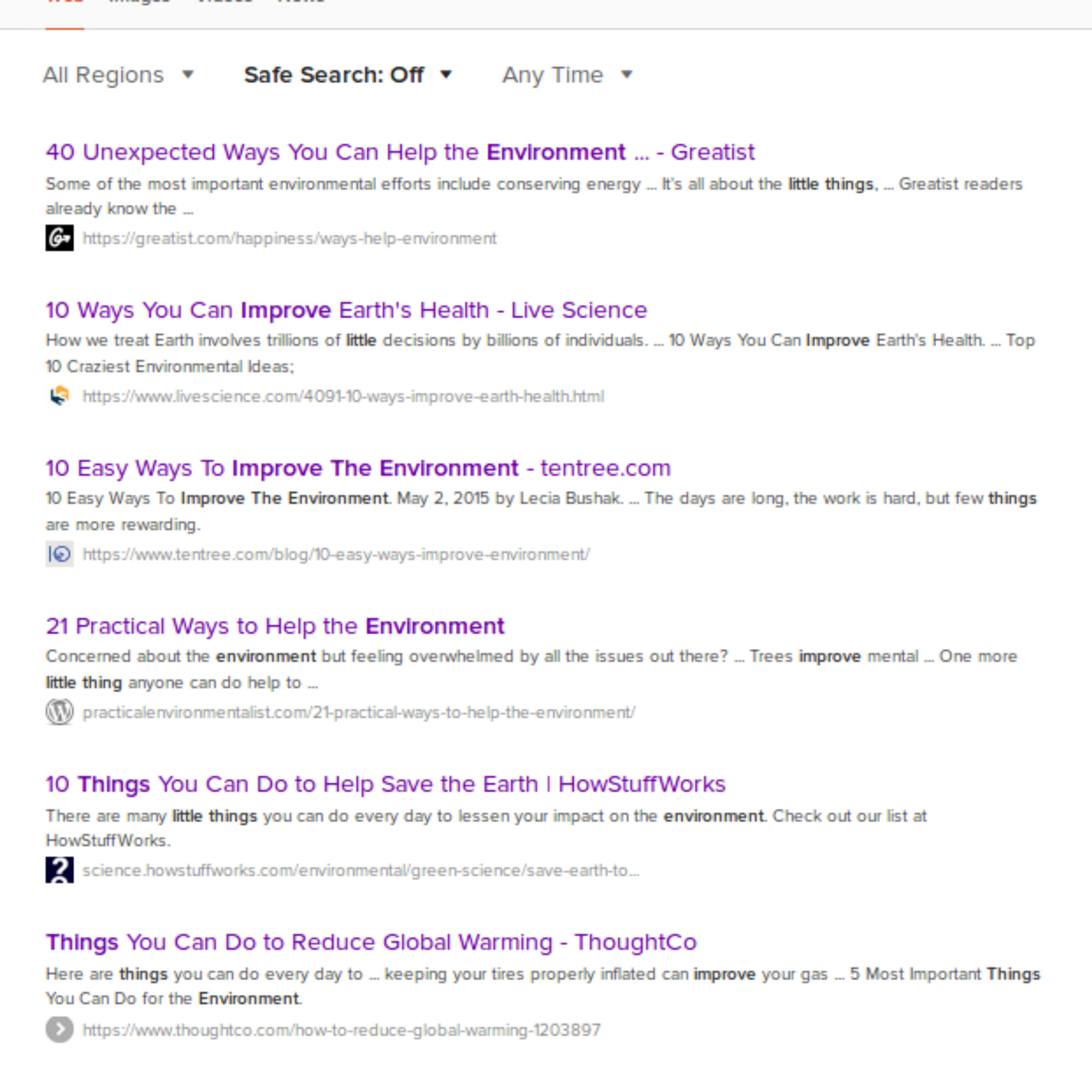The image size is (1092, 1092).
Task: Click the HowStuffWorks question mark favicon
Action: click(60, 870)
